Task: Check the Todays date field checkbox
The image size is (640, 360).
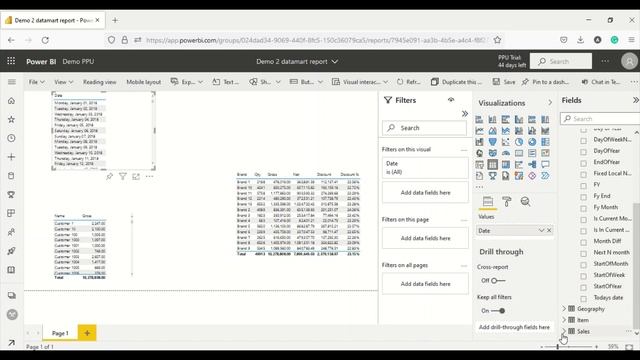Action: 584,298
